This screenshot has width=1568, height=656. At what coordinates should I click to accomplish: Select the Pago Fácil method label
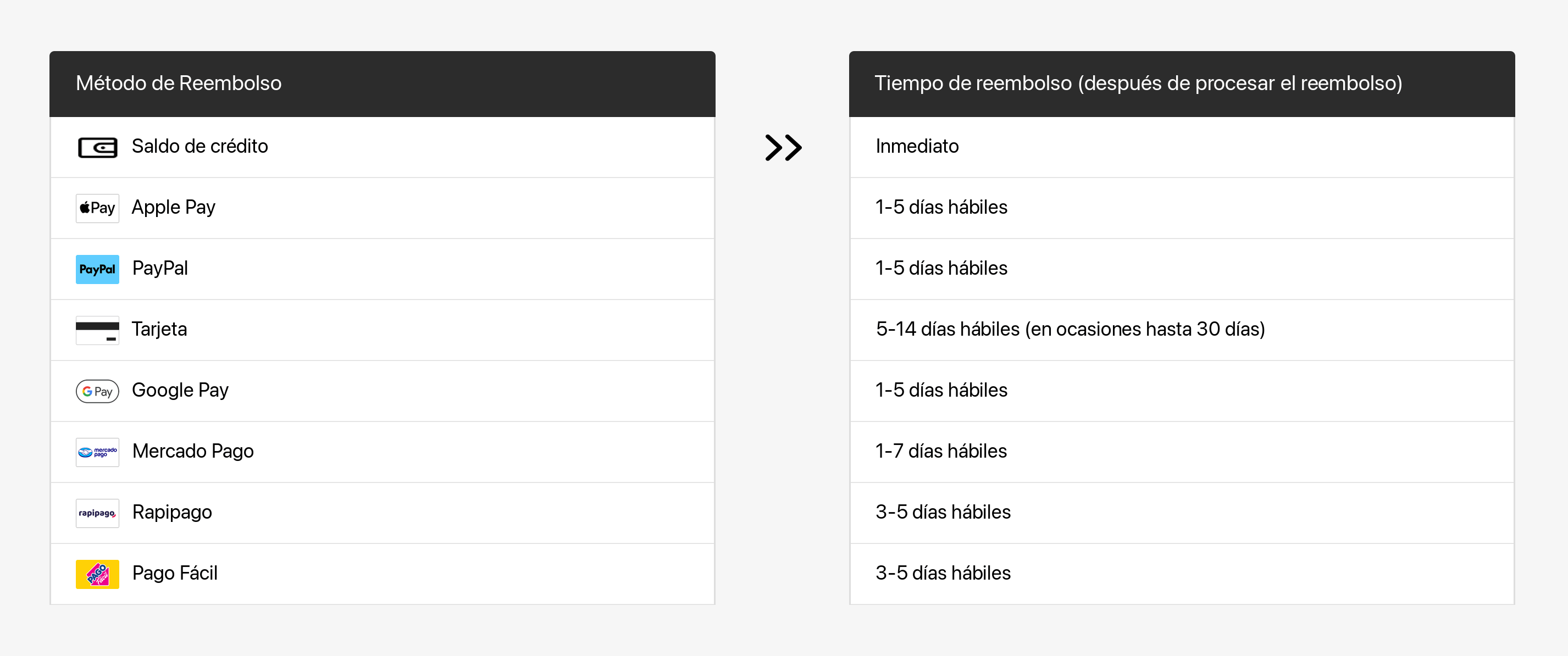(x=175, y=572)
